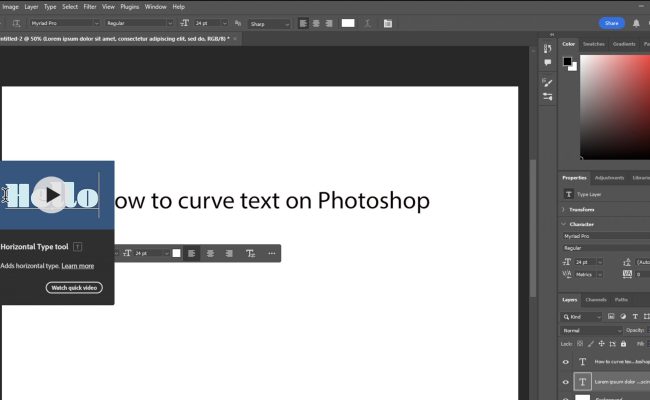Open the Image menu
The image size is (650, 400).
pos(10,7)
